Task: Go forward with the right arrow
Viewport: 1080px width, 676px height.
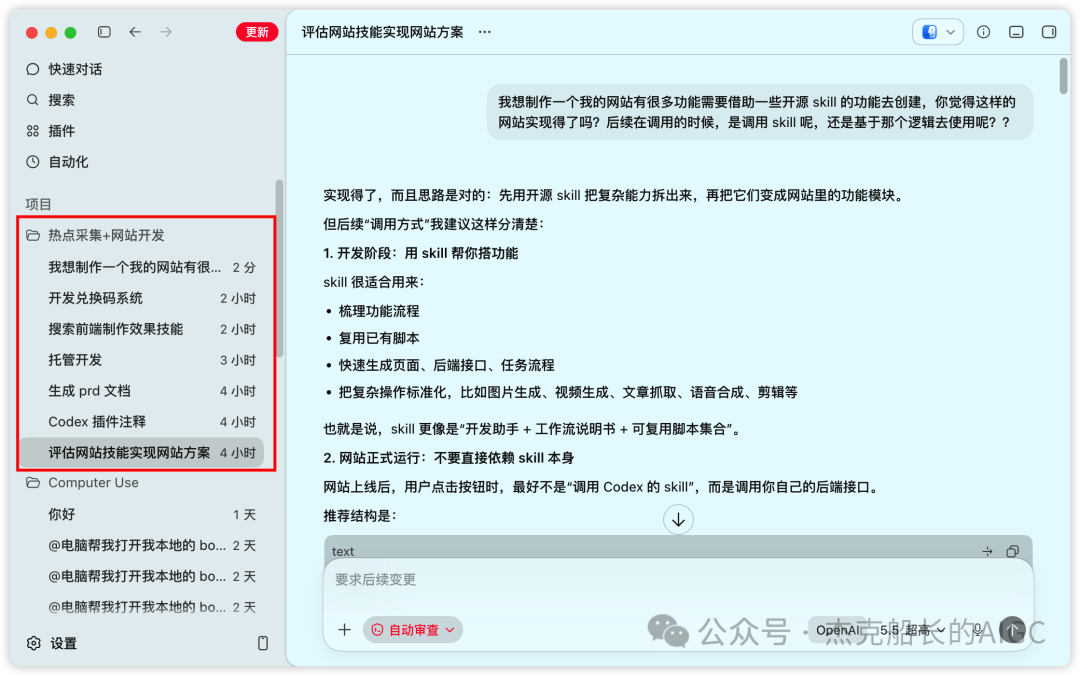Action: pyautogui.click(x=166, y=32)
